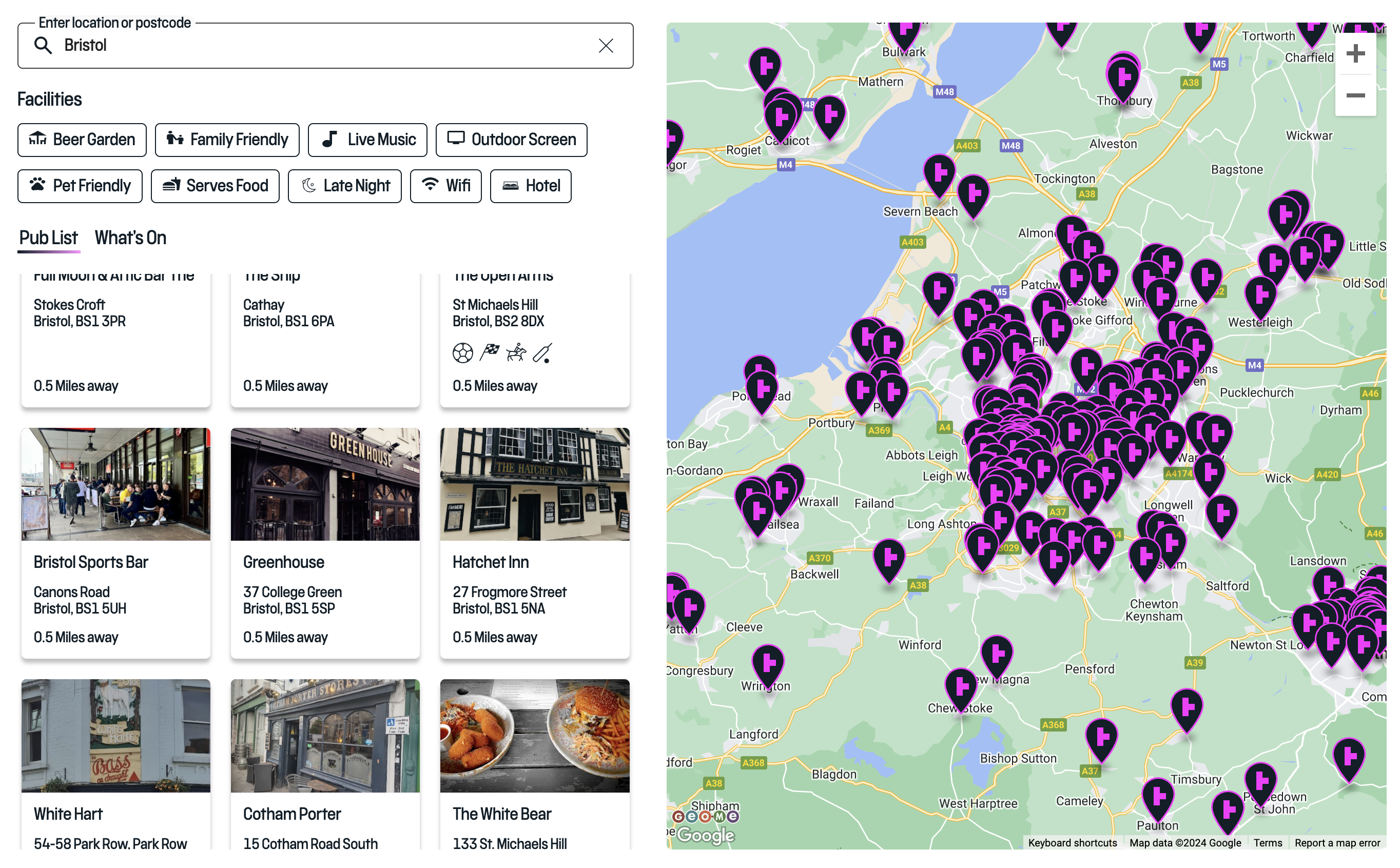The width and height of the screenshot is (1400, 868).
Task: Select the Pub List tab
Action: [x=48, y=238]
